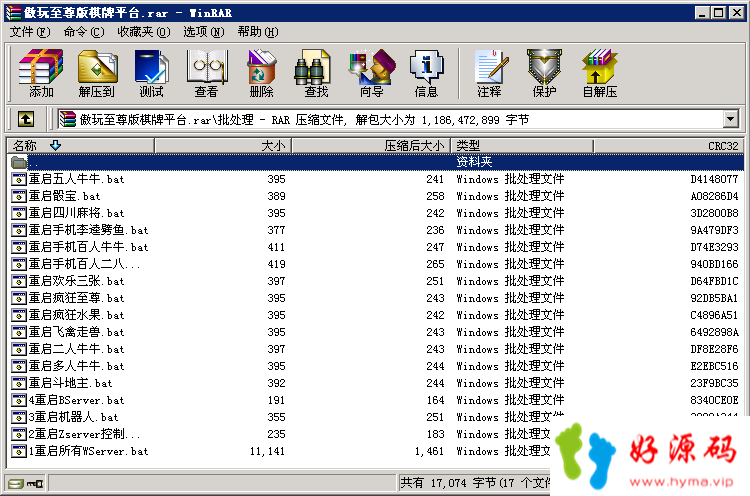Open the 文件(F) menu
This screenshot has width=750, height=496.
tap(30, 32)
